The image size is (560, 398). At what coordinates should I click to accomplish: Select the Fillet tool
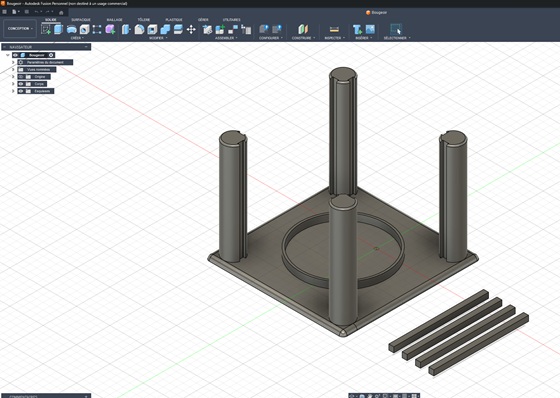pos(139,29)
